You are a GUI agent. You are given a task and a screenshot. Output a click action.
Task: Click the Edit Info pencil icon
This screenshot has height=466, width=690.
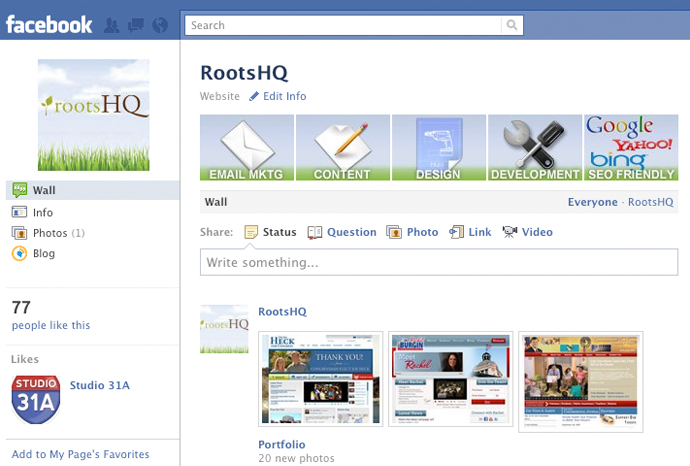pos(254,96)
